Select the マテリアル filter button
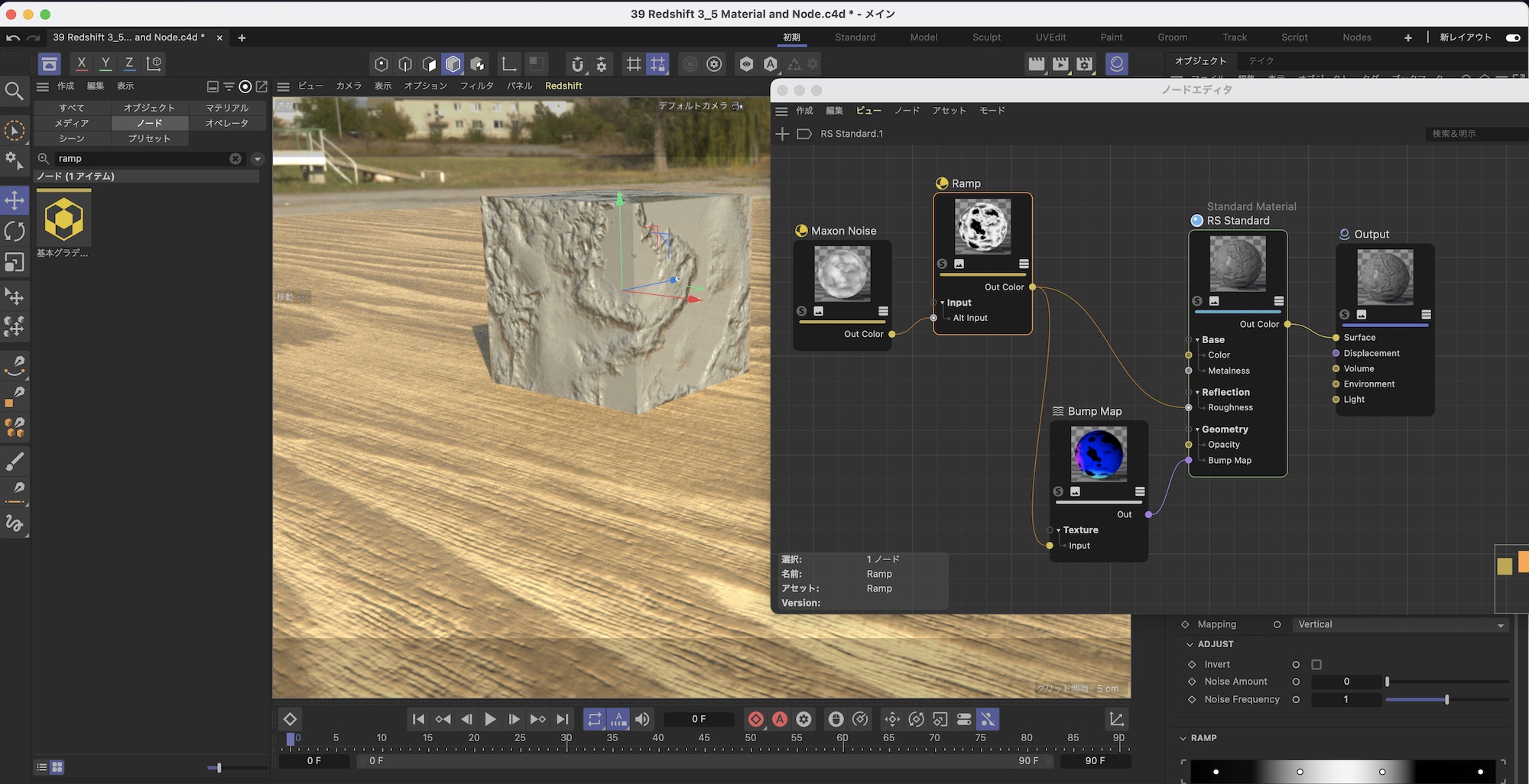The height and width of the screenshot is (784, 1529). point(227,108)
